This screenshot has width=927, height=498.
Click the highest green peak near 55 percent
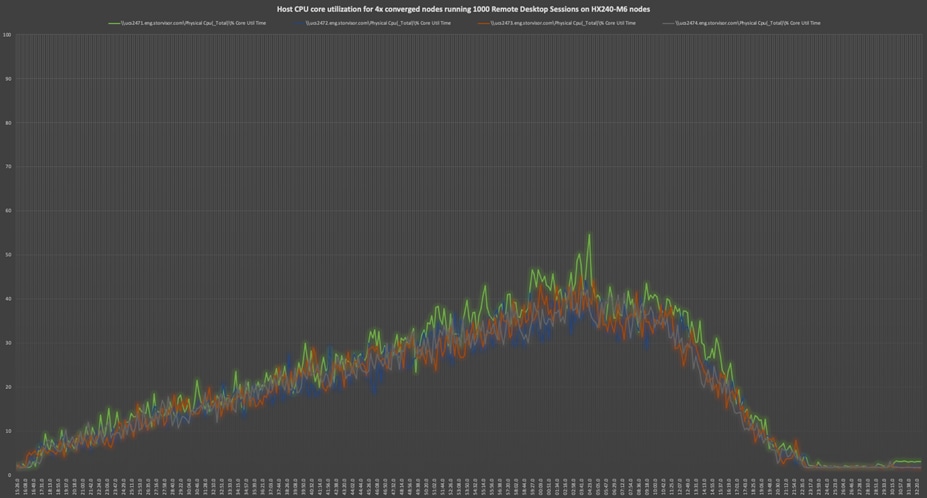pos(589,235)
